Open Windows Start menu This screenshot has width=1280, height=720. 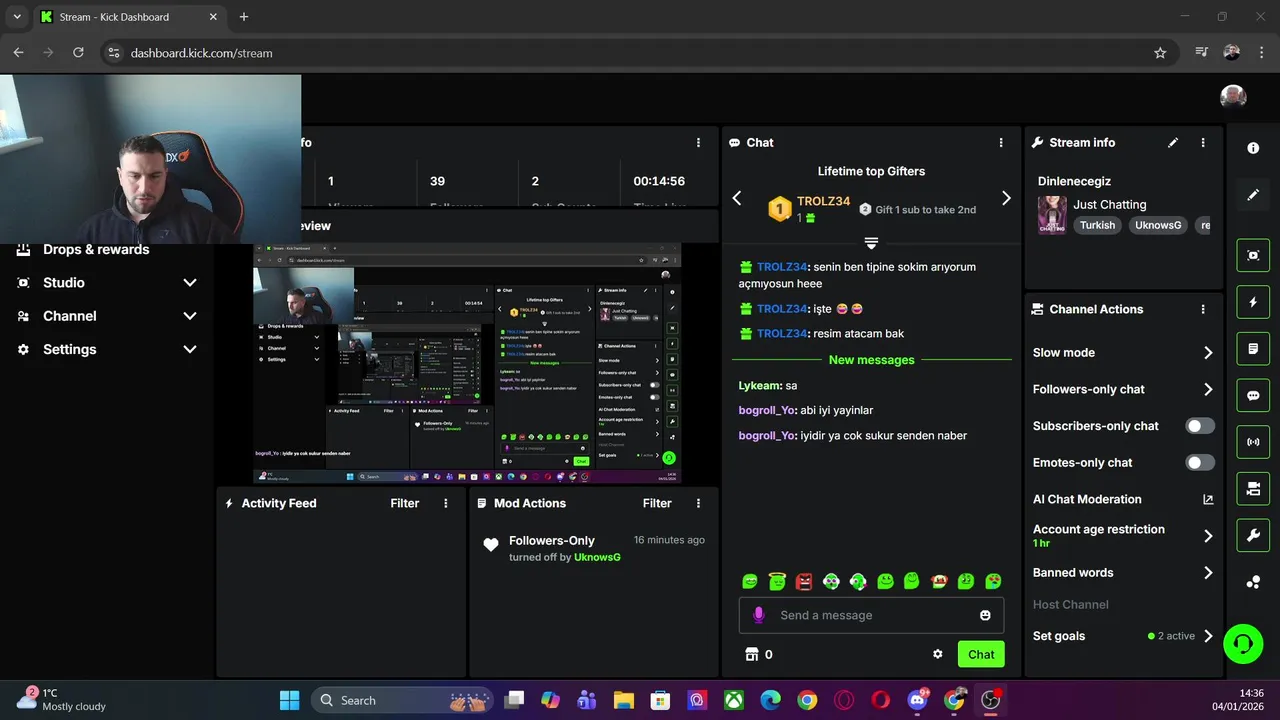[289, 700]
